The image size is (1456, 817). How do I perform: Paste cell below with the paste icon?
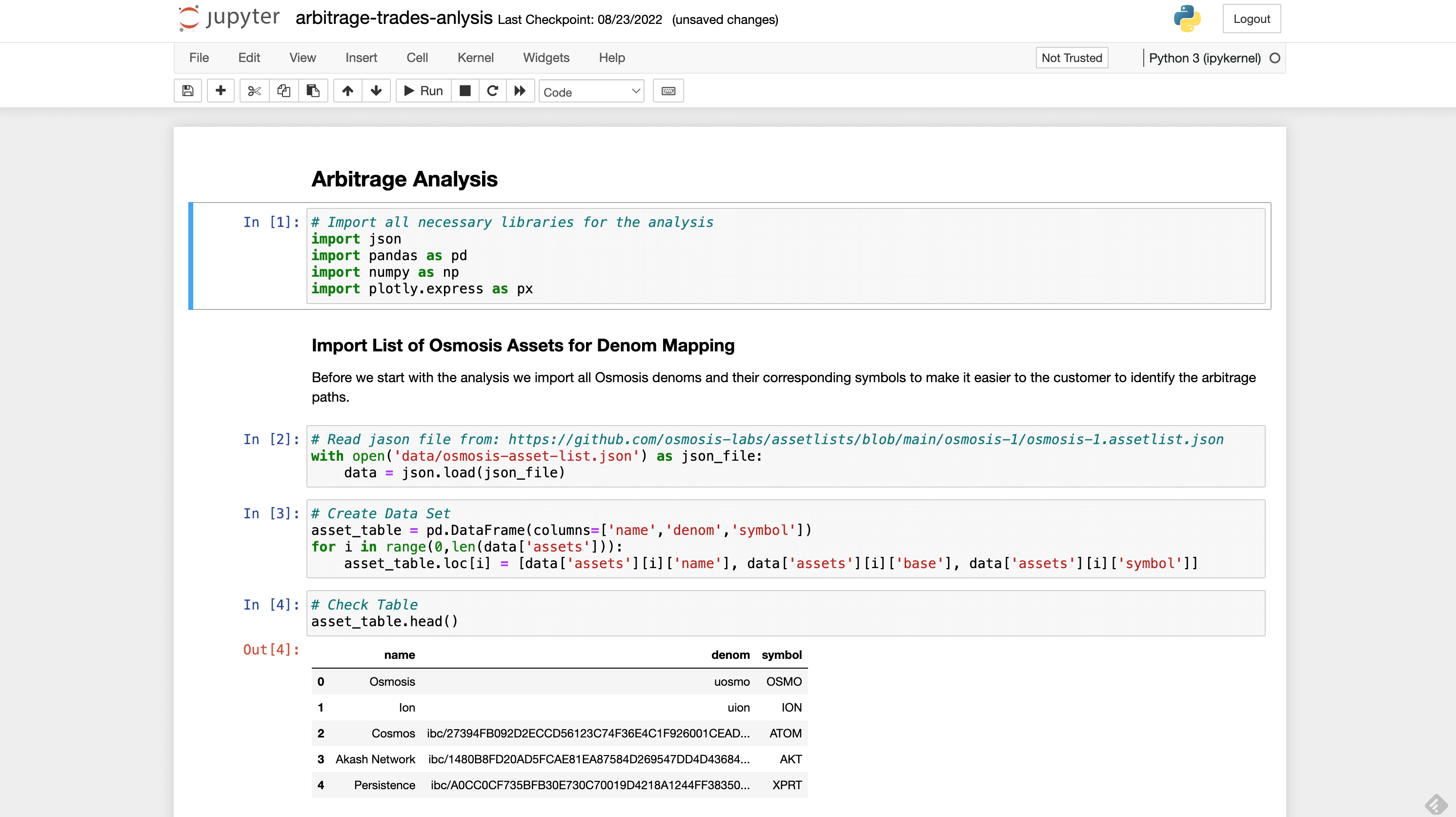coord(313,90)
